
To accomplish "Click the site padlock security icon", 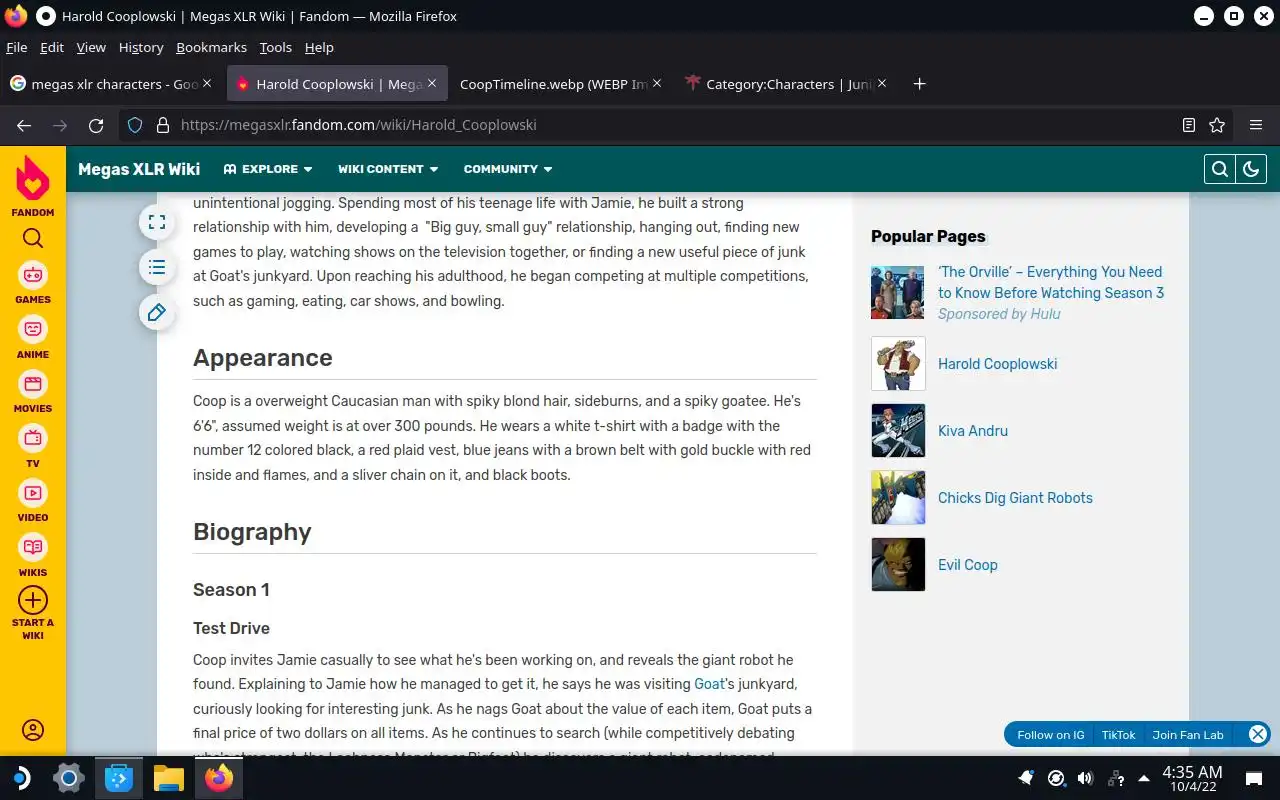I will point(162,125).
